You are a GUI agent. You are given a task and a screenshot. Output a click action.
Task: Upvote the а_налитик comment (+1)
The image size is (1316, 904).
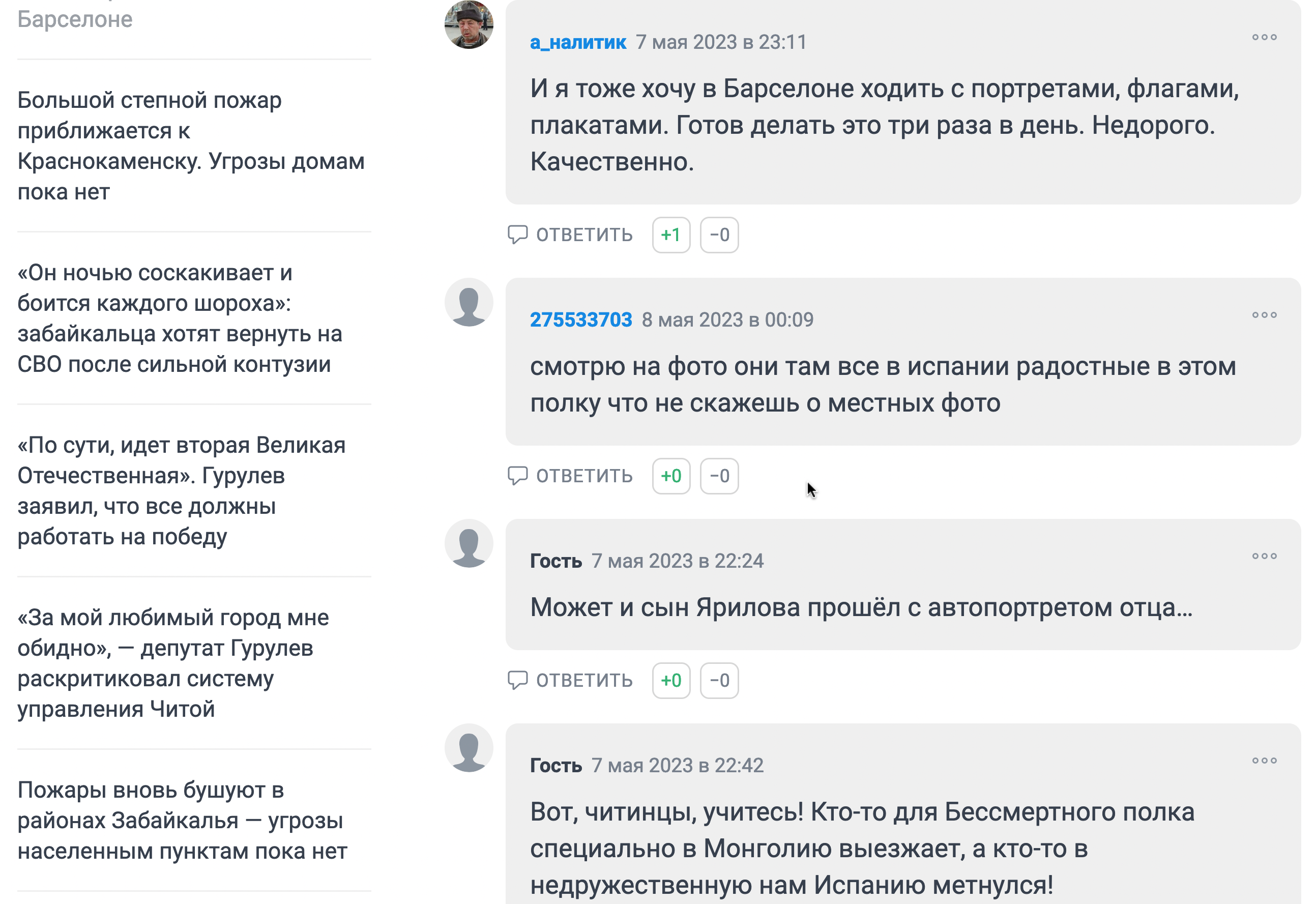[671, 235]
